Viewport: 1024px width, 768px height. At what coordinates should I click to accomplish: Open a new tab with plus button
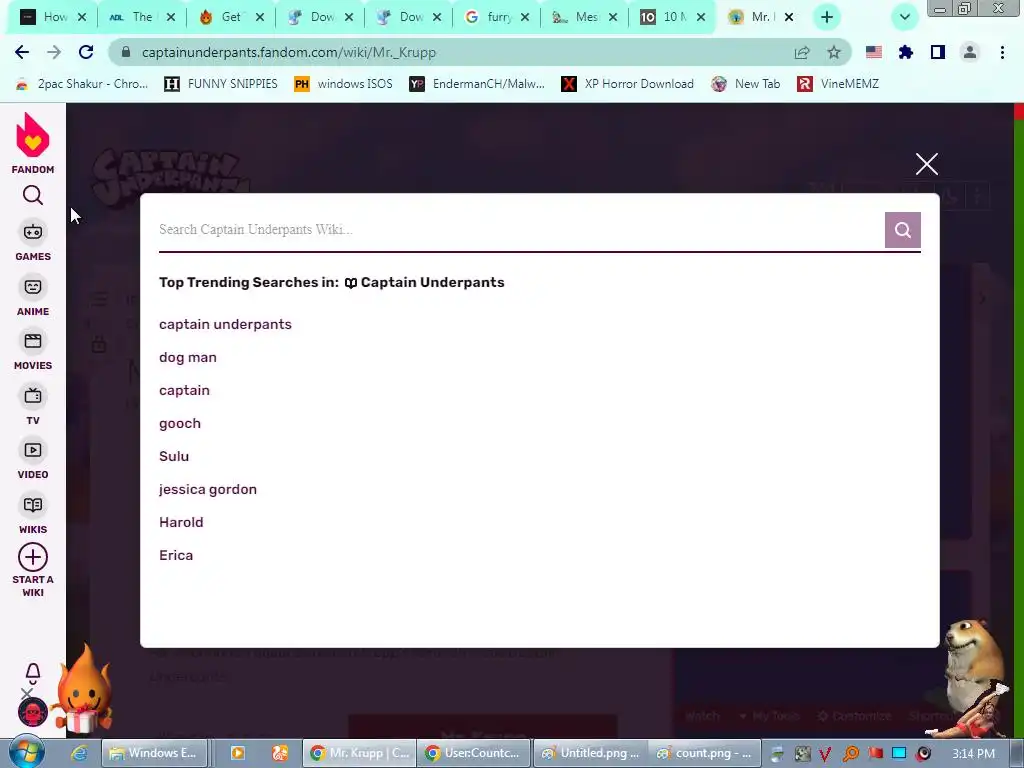coord(827,18)
